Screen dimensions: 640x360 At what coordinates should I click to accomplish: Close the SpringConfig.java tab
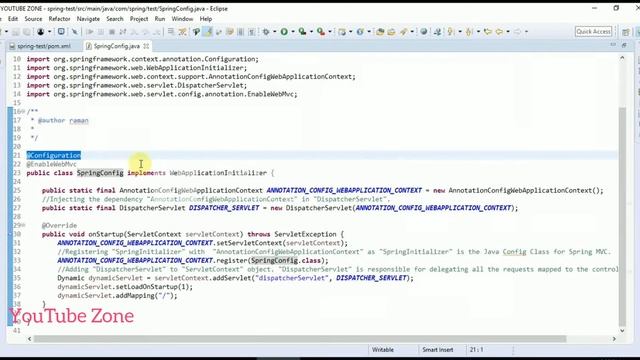pyautogui.click(x=146, y=46)
